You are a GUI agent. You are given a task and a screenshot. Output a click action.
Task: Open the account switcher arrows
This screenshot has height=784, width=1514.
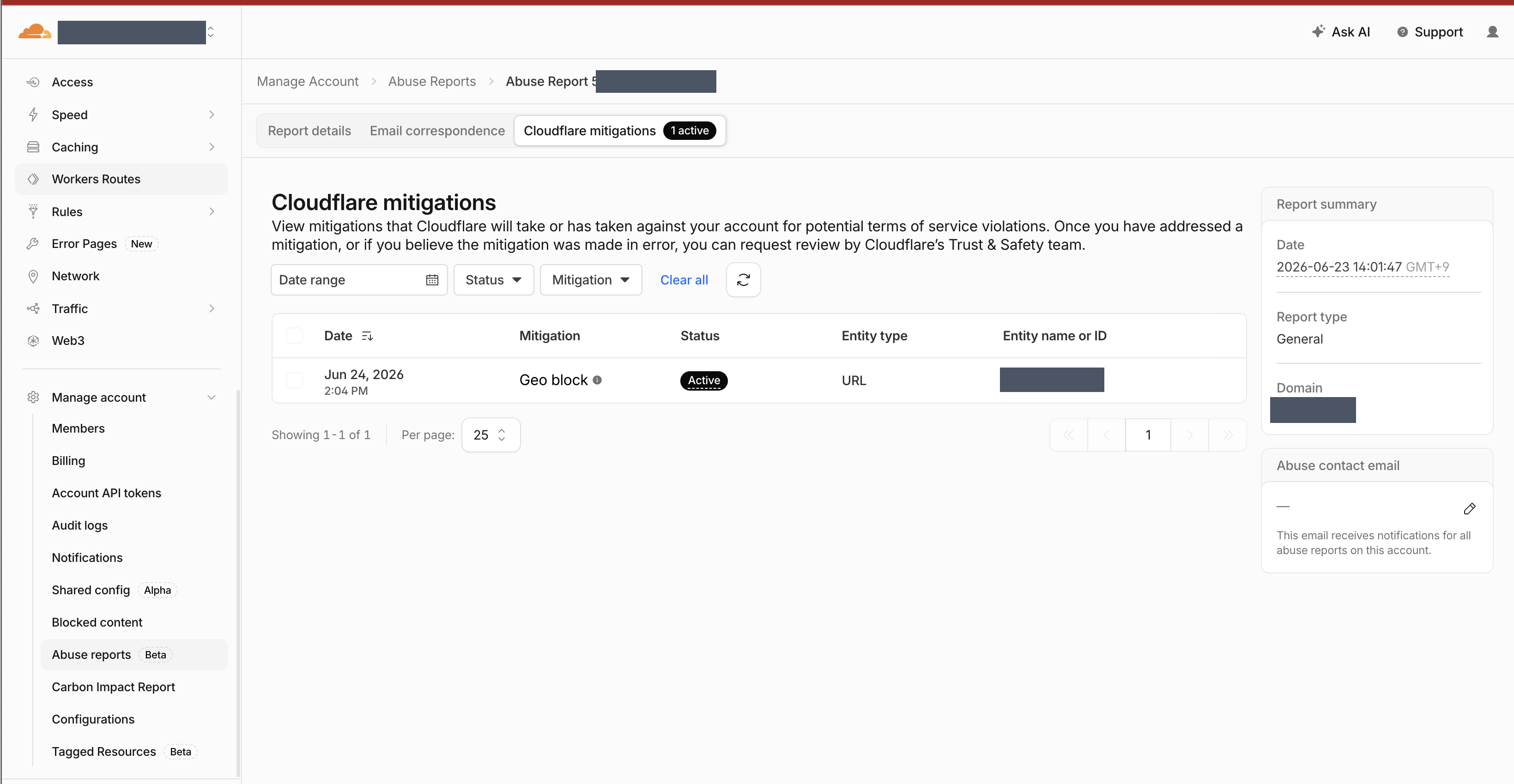[211, 32]
